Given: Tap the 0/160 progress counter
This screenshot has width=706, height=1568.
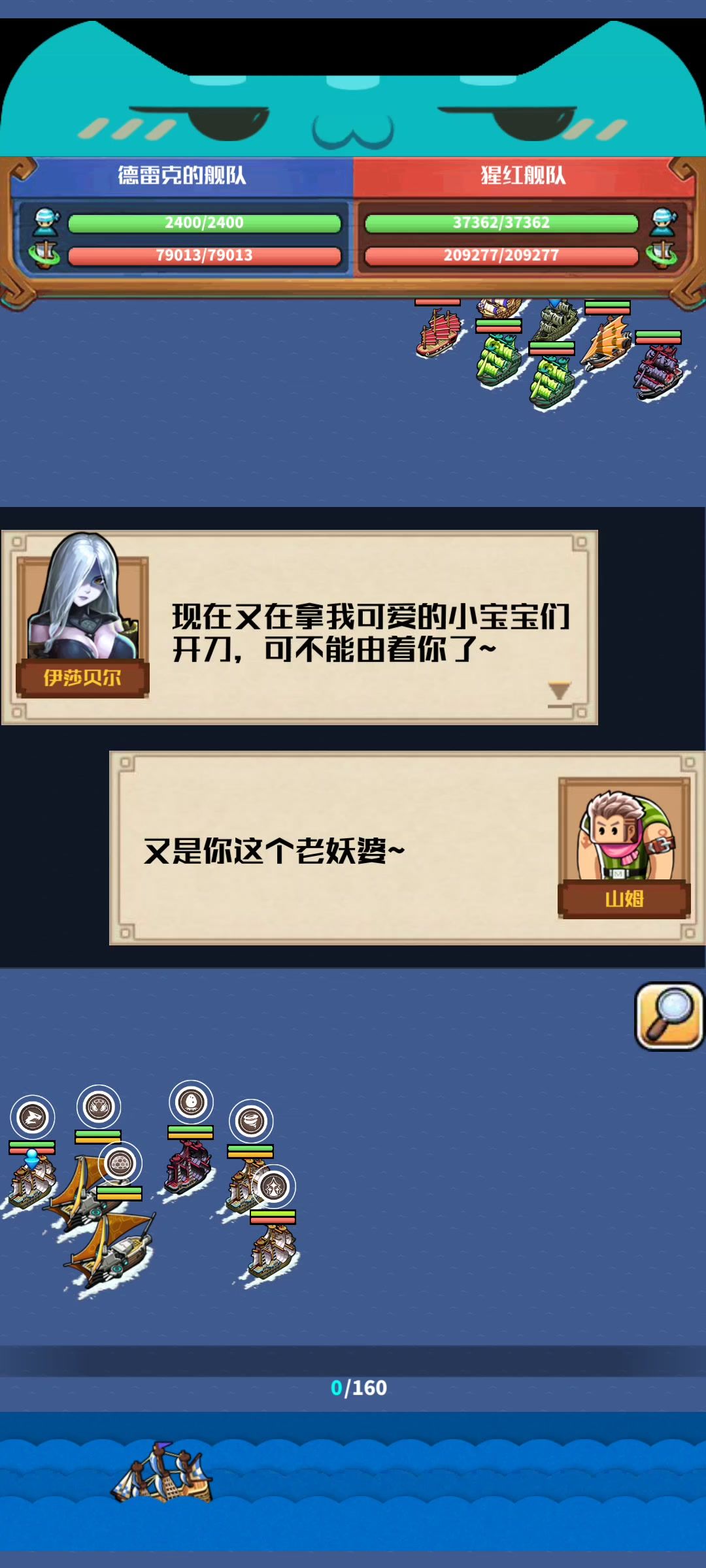Looking at the screenshot, I should (358, 1388).
